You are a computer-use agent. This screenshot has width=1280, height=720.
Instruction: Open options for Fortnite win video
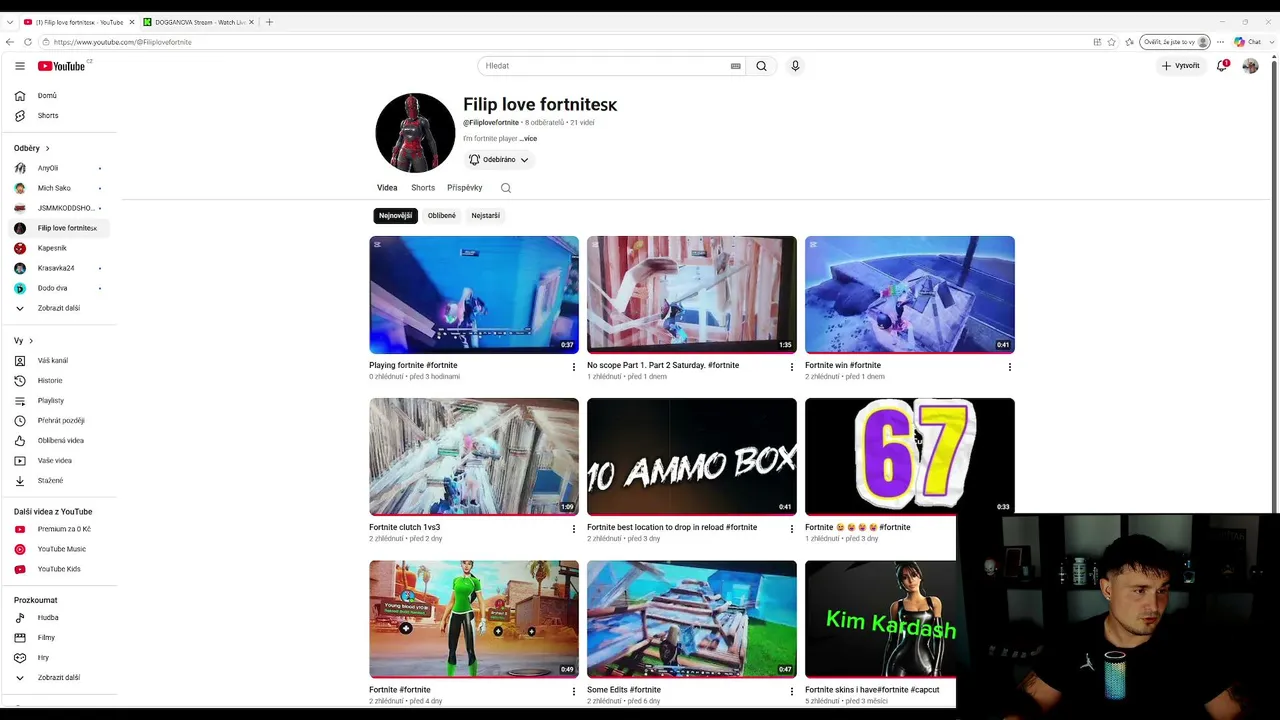point(1010,367)
